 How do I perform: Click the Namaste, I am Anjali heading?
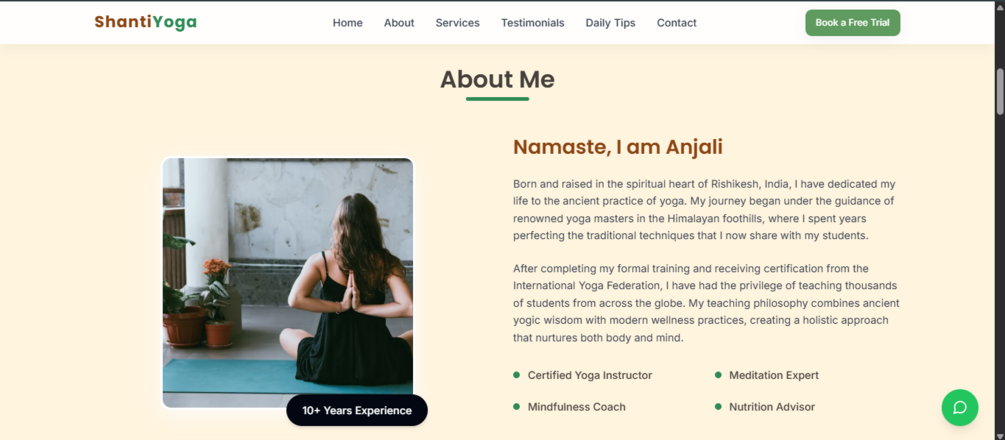pyautogui.click(x=617, y=148)
